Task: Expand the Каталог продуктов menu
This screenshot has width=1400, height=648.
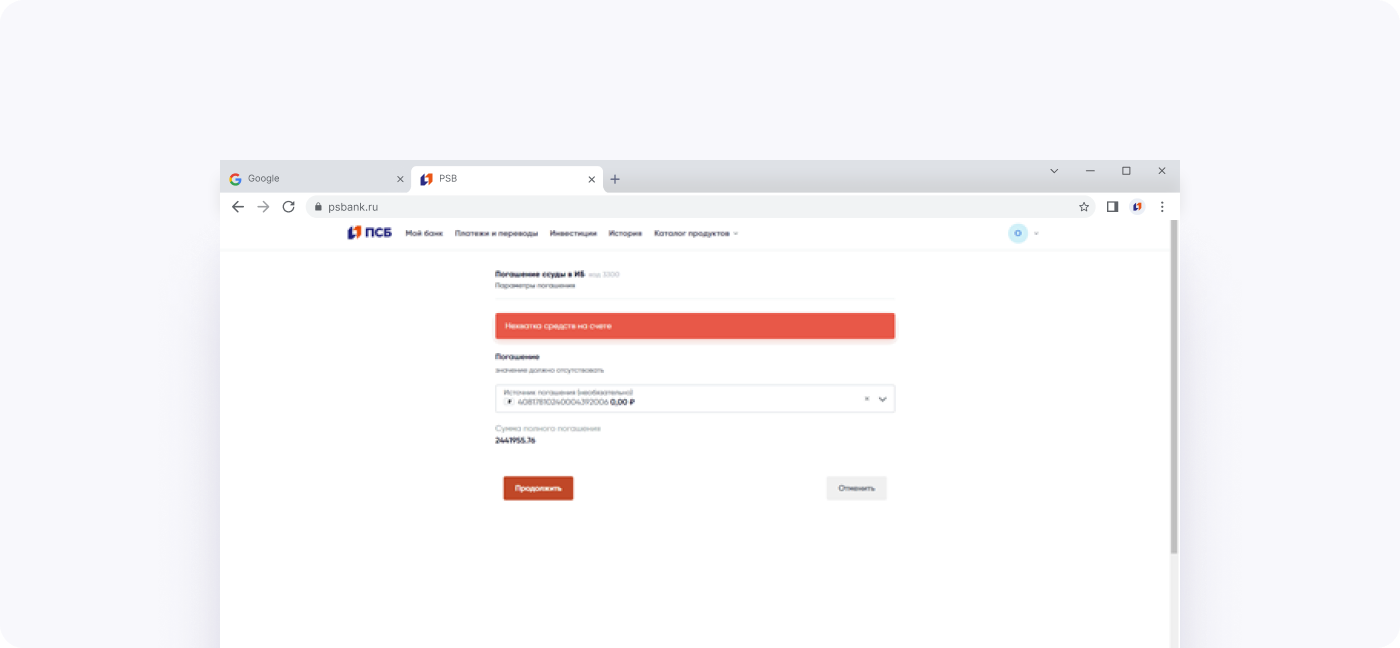Action: [695, 233]
